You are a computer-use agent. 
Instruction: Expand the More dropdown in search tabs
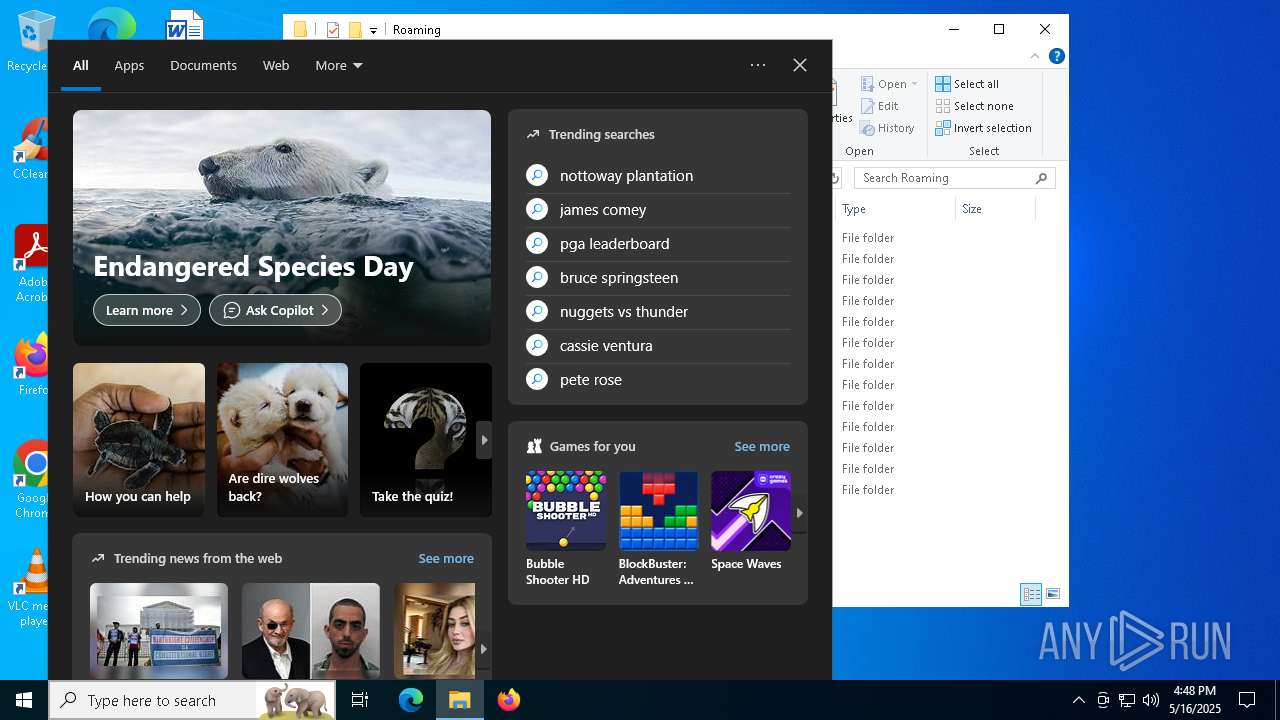pos(339,65)
